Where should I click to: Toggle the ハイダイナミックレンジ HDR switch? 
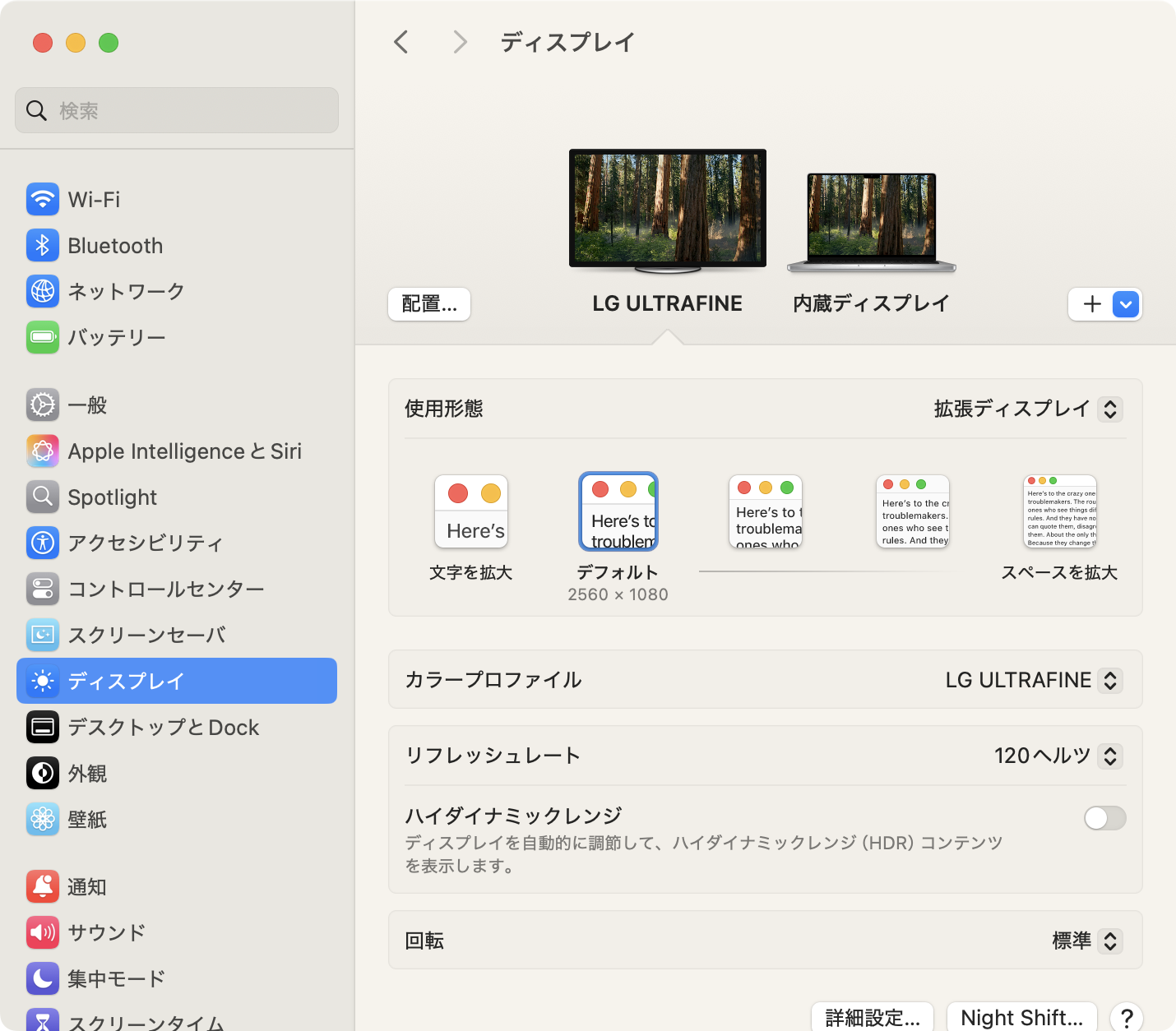pyautogui.click(x=1104, y=818)
